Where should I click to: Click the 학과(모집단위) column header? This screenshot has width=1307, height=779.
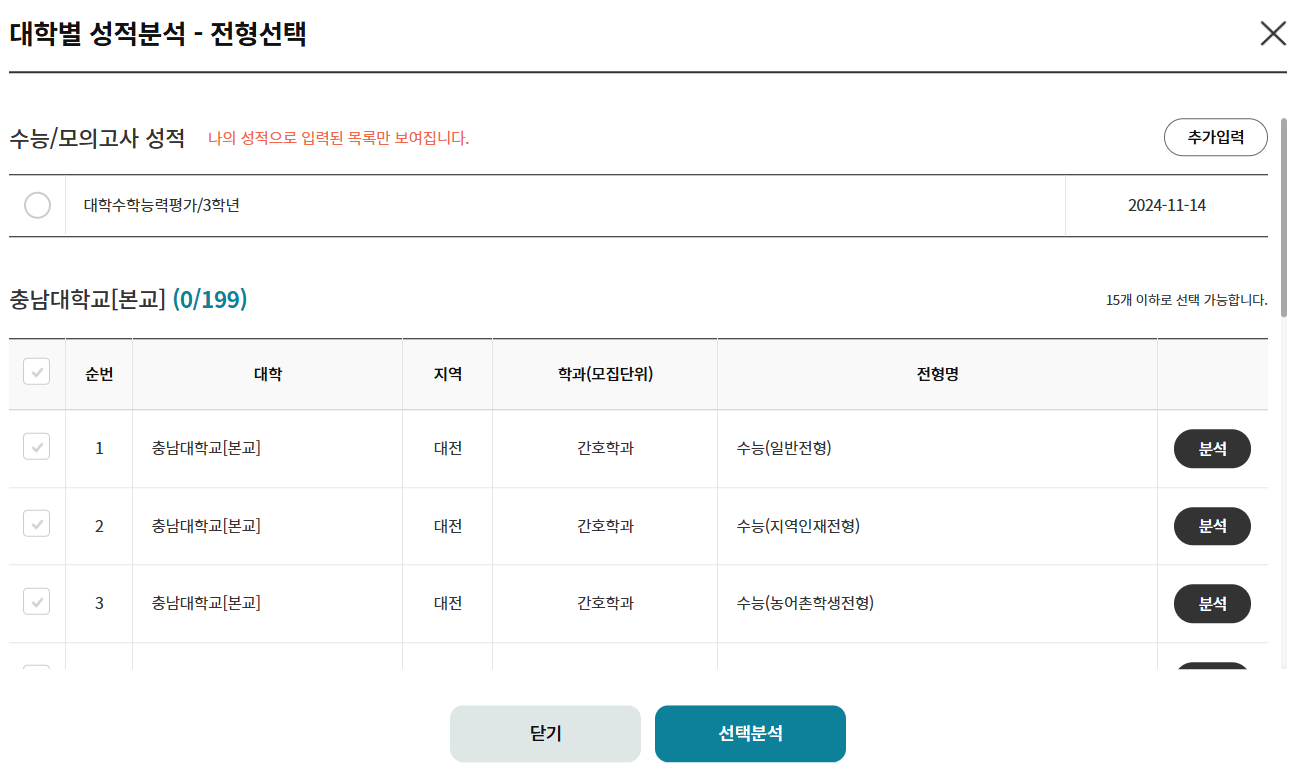point(604,373)
